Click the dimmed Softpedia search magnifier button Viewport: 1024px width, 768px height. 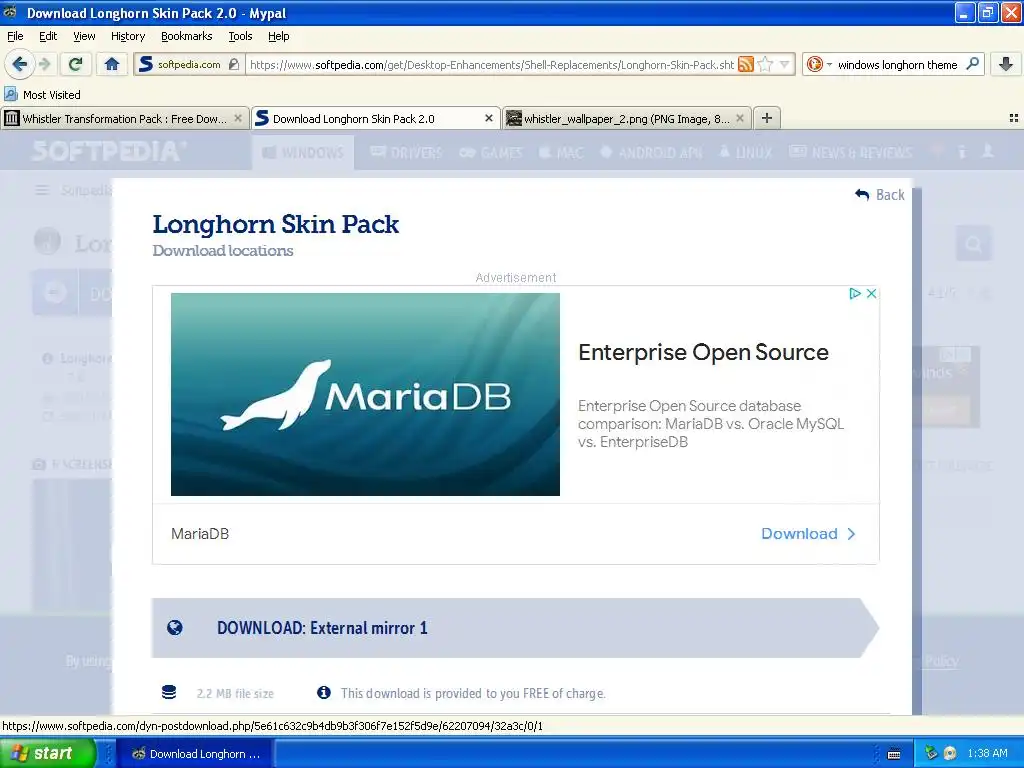click(x=973, y=244)
